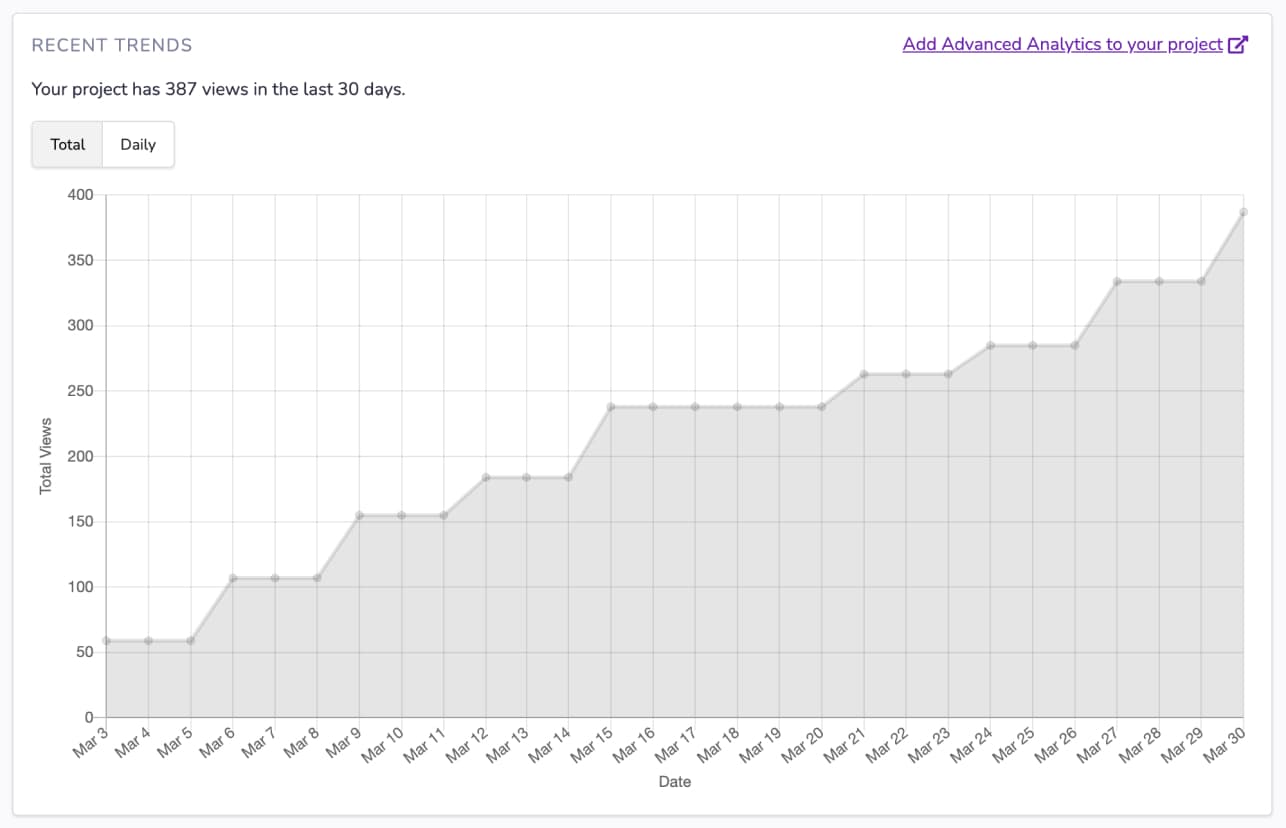Click the Mar 15 data point on chart

609,406
